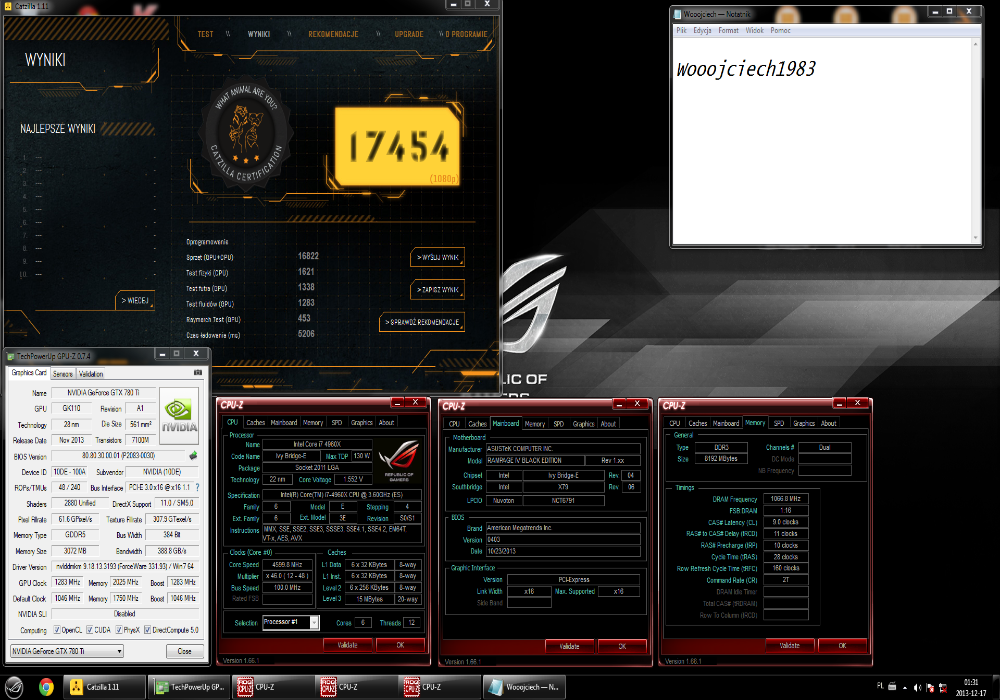1000x700 pixels.
Task: Open the Pomoc menu in Notatnik
Action: coord(781,30)
